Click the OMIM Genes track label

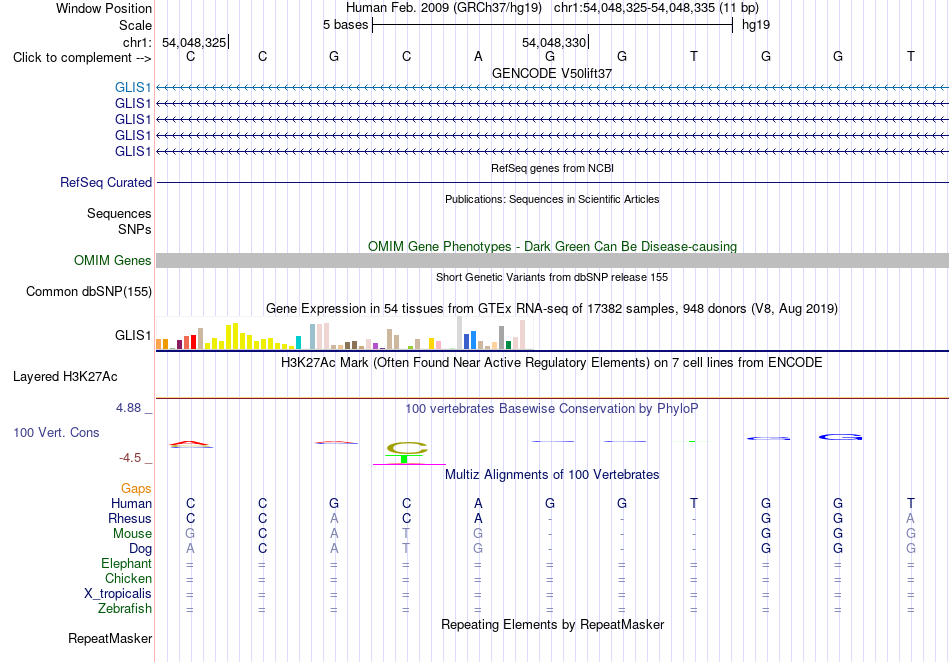pyautogui.click(x=112, y=260)
